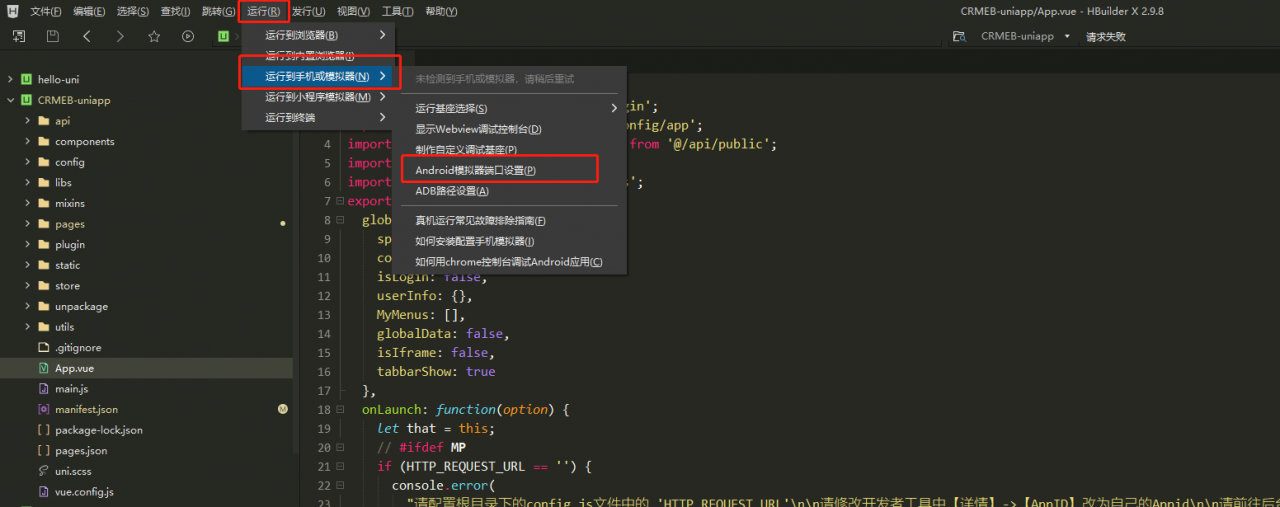The width and height of the screenshot is (1280, 507).
Task: Click the hello-uni project icon
Action: (26, 79)
